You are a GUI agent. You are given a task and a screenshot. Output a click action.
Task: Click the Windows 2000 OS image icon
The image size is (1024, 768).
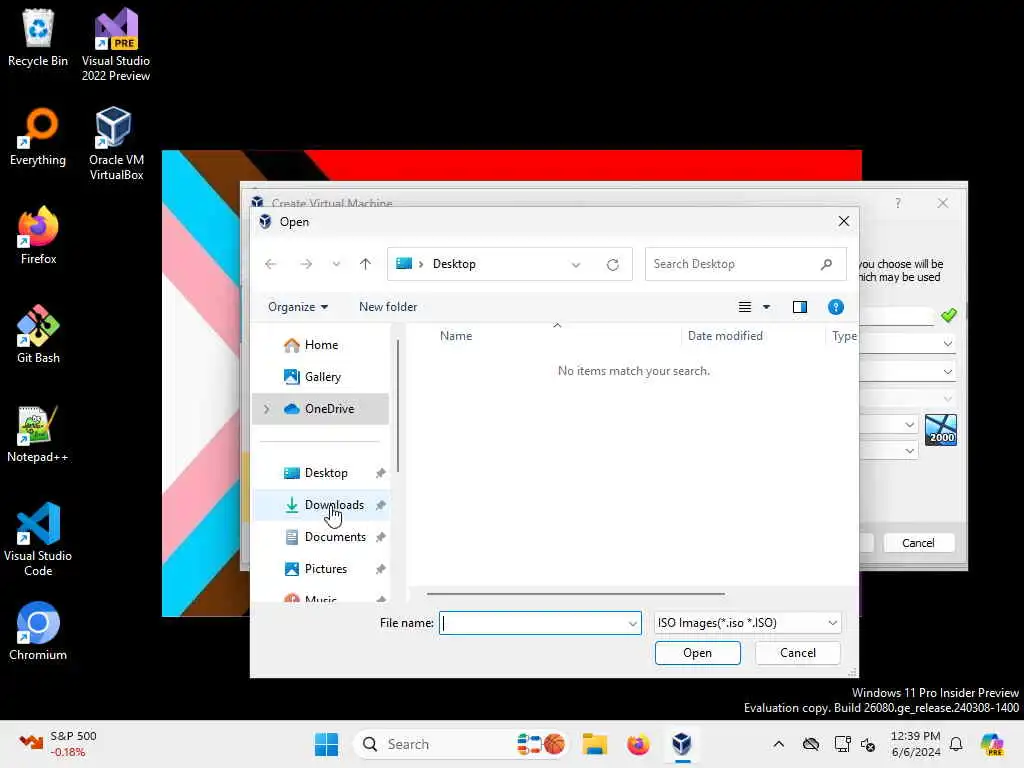point(940,430)
